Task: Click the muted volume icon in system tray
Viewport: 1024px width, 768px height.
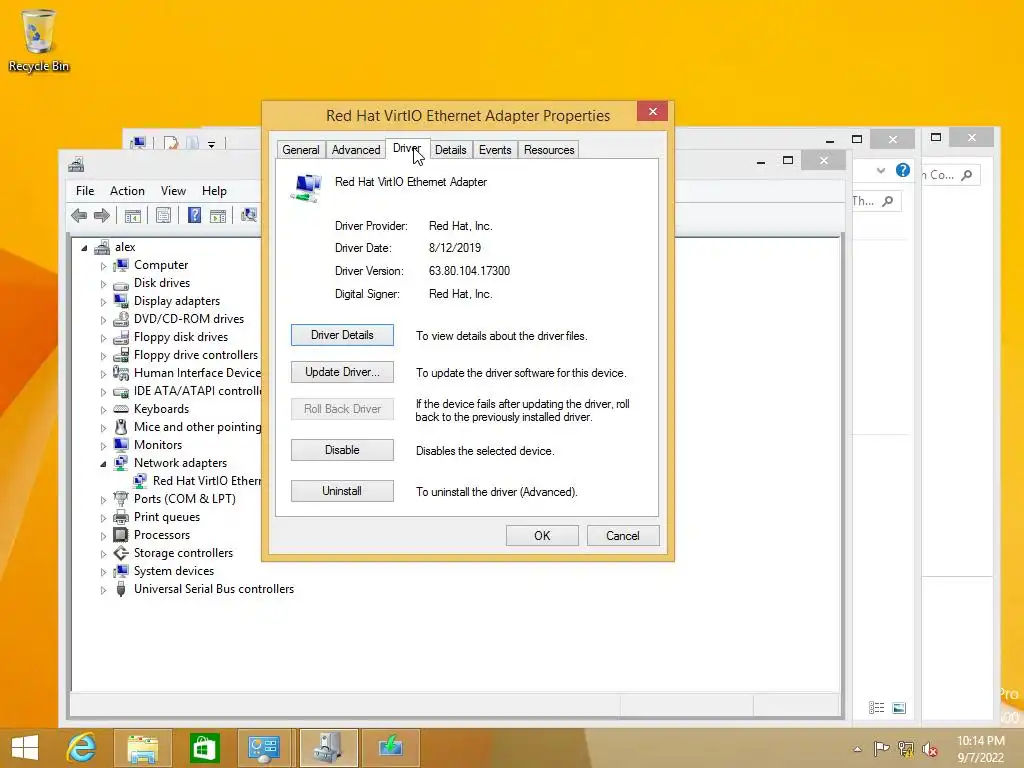Action: tap(929, 749)
